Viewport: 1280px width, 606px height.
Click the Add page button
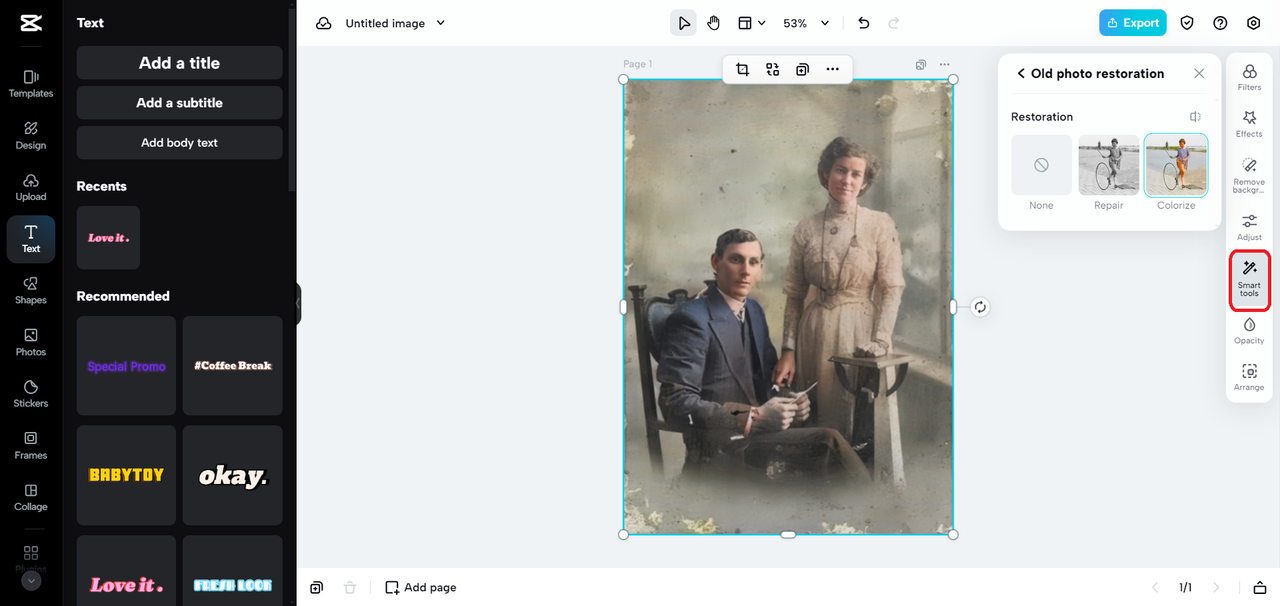pos(421,587)
